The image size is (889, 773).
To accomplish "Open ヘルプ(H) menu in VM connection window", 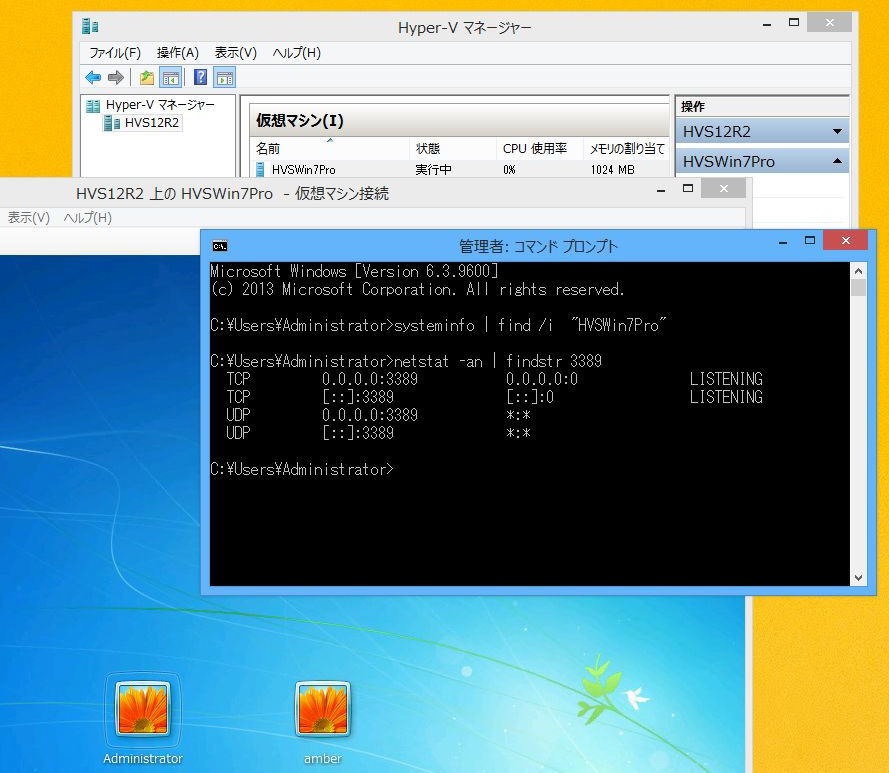I will [87, 218].
